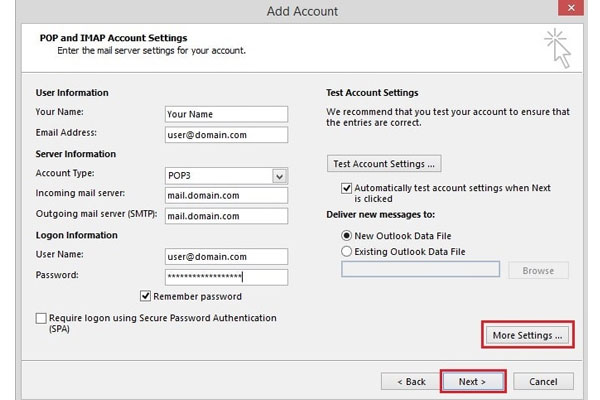Click the Test Account Settings button
This screenshot has height=400, width=600.
(x=384, y=163)
